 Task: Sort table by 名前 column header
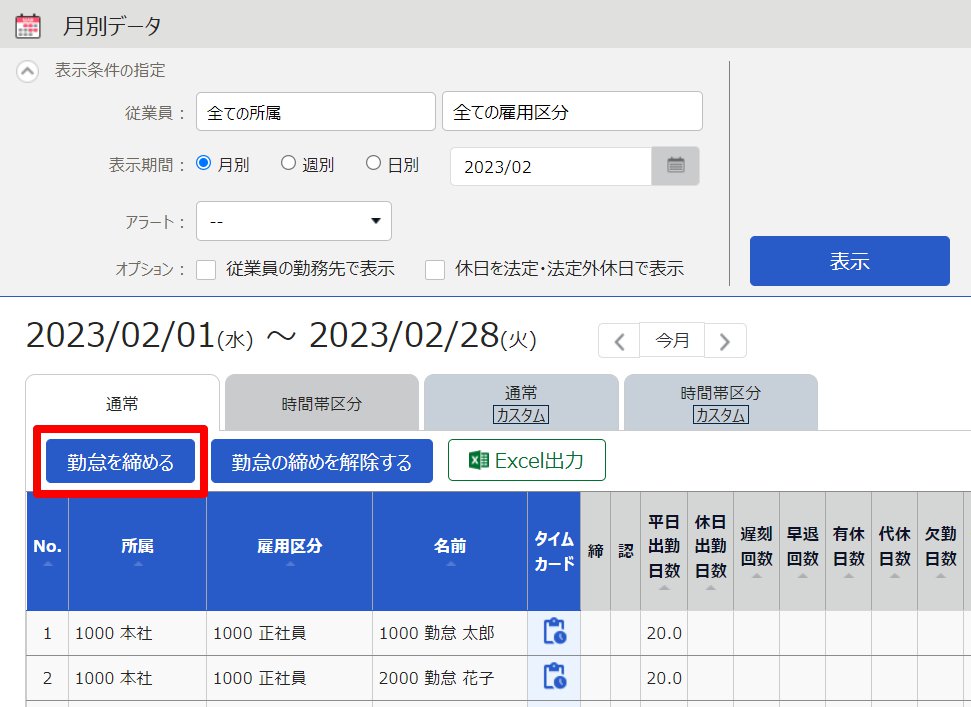[x=450, y=551]
